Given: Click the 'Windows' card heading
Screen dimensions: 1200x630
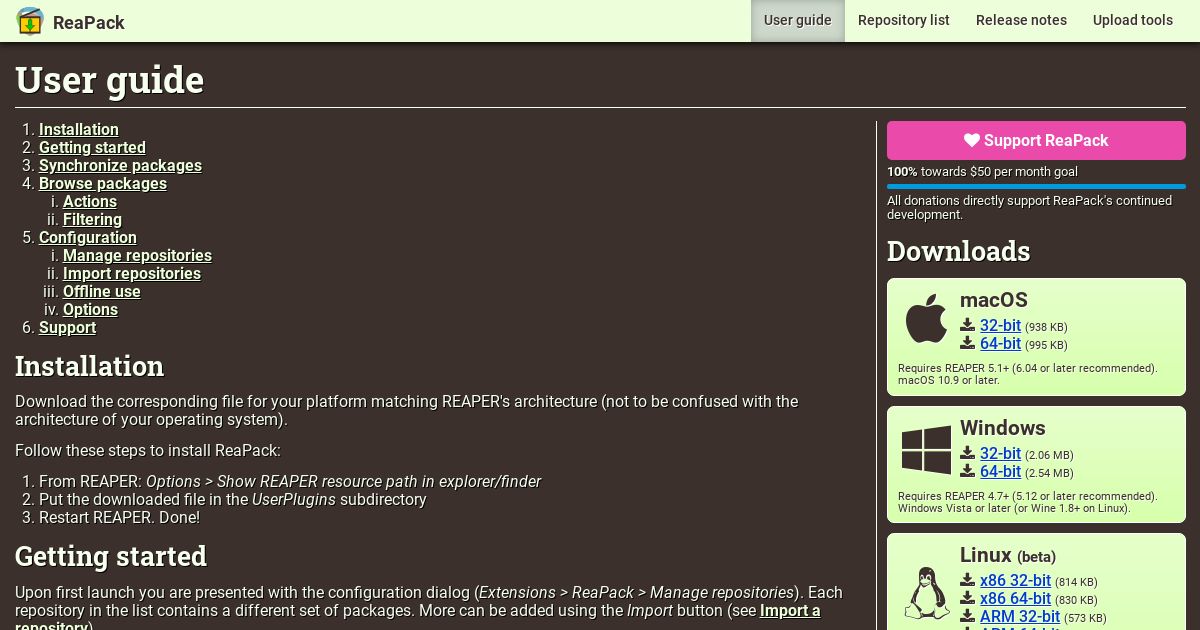Looking at the screenshot, I should [x=1003, y=428].
